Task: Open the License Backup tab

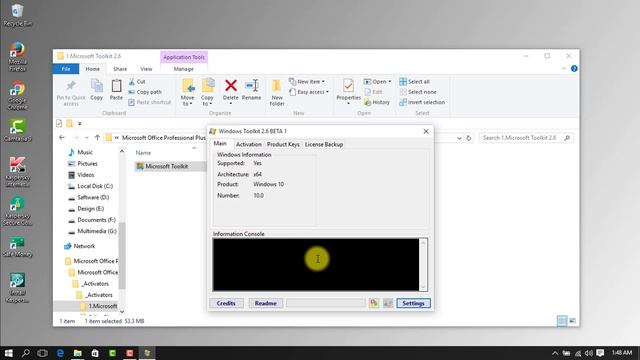Action: (324, 144)
